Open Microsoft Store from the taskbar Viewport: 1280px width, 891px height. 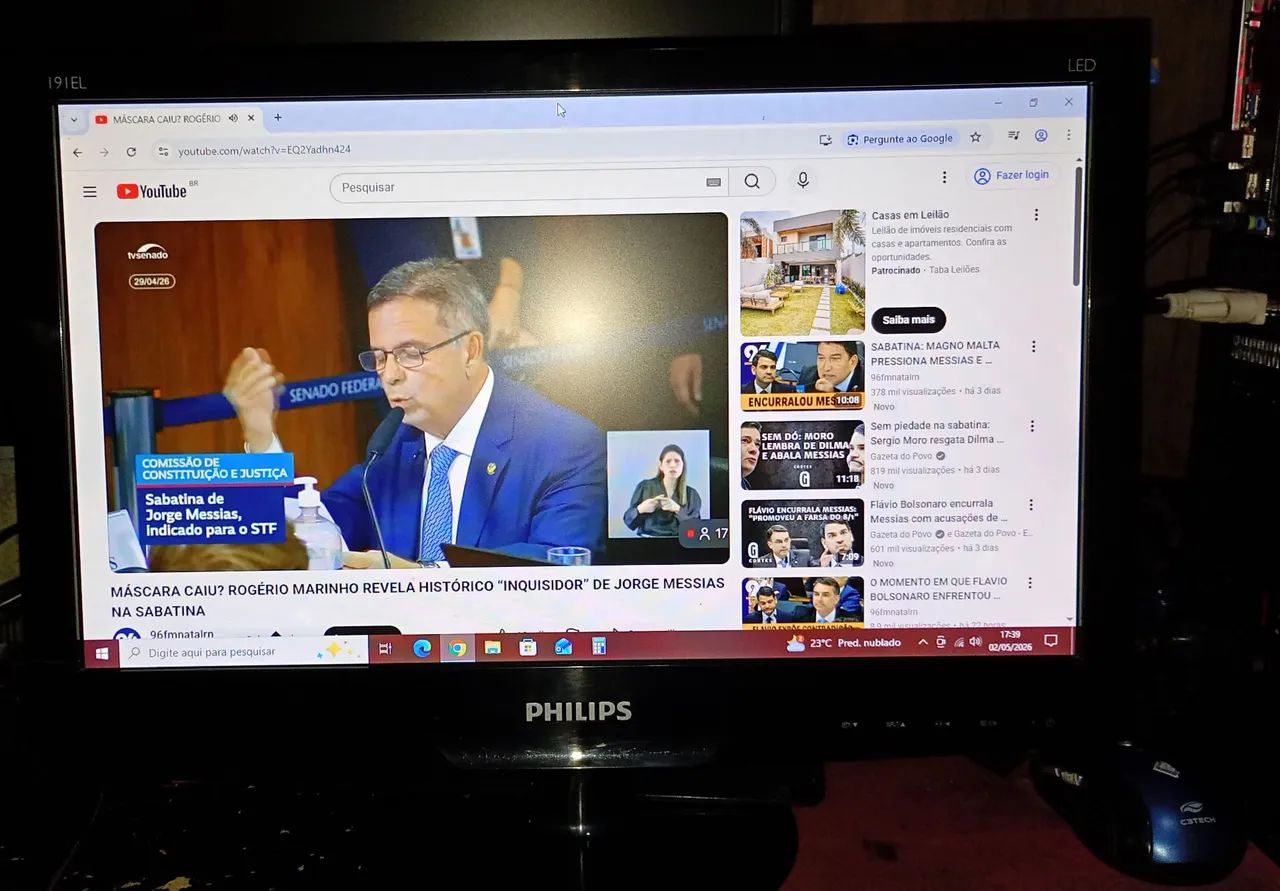[x=528, y=647]
